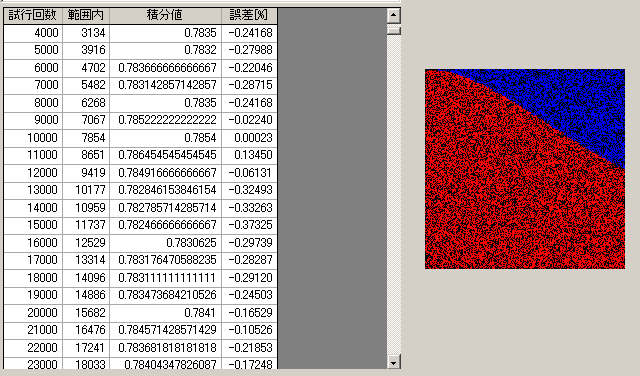The height and width of the screenshot is (376, 640).
Task: Select the cell with trial count 10000
Action: click(33, 138)
